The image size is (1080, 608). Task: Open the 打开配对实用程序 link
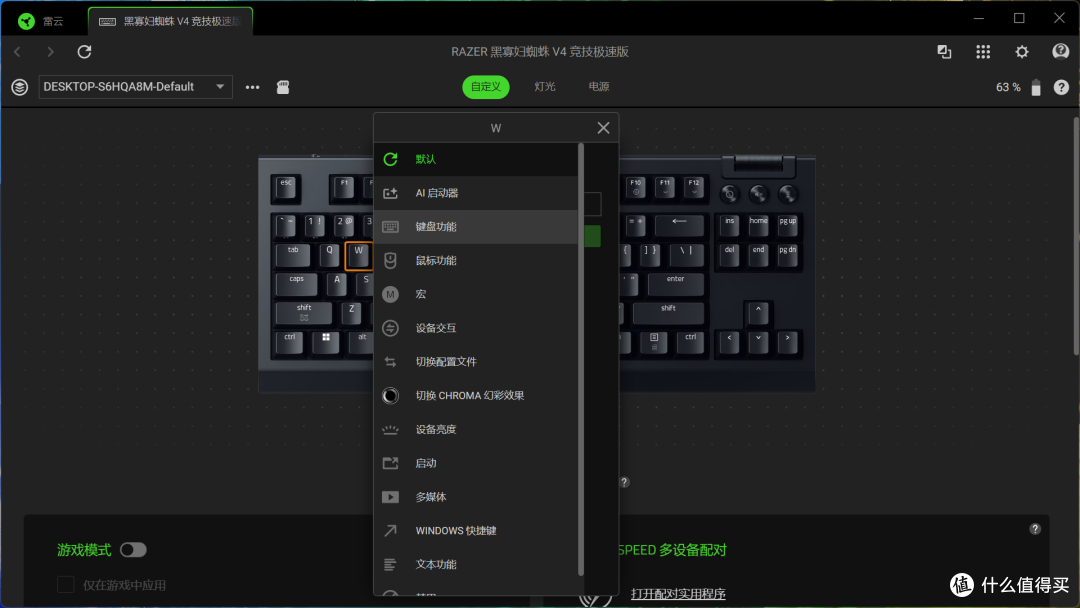point(678,594)
